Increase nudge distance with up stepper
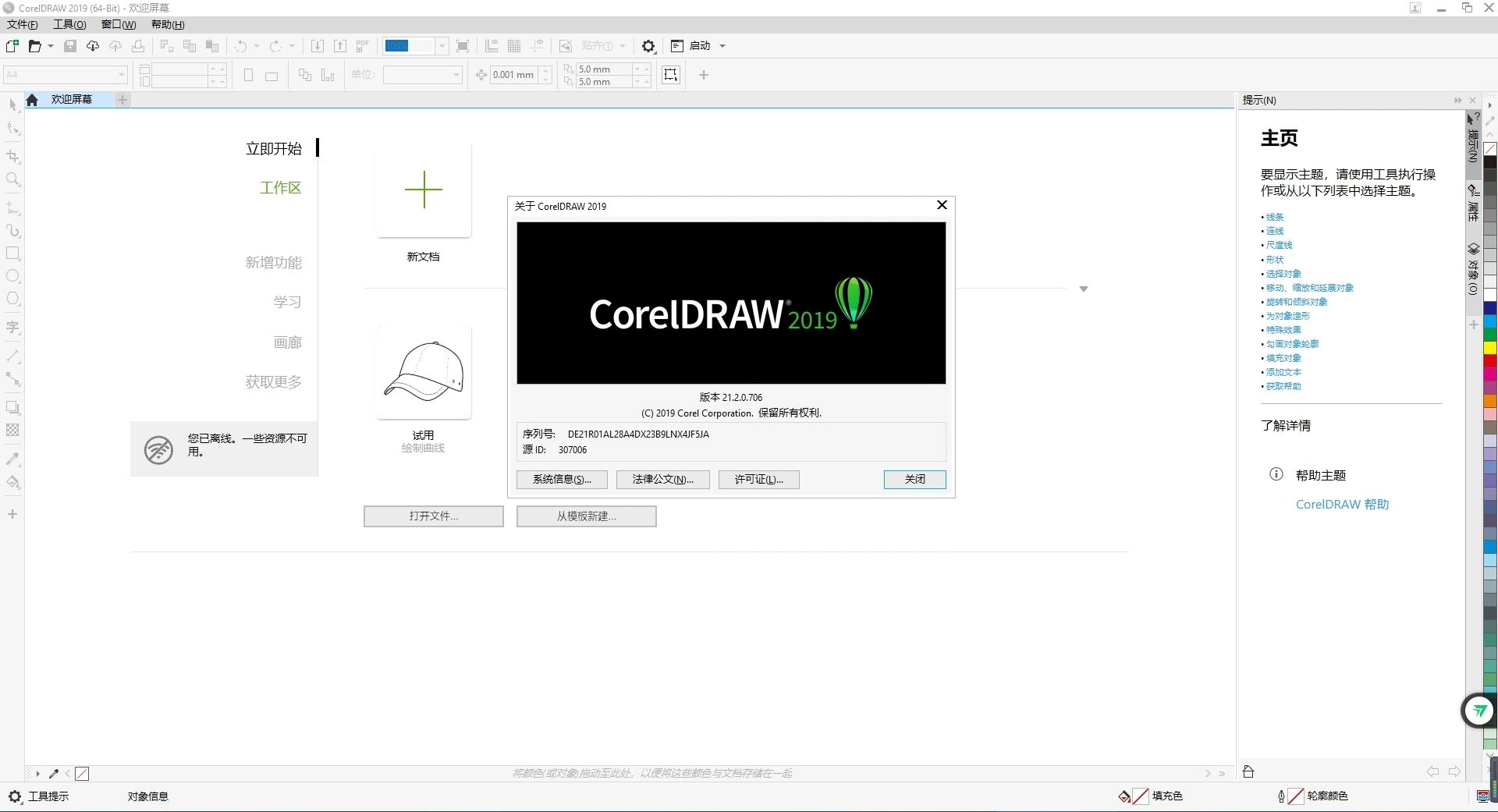The height and width of the screenshot is (812, 1498). pyautogui.click(x=545, y=70)
